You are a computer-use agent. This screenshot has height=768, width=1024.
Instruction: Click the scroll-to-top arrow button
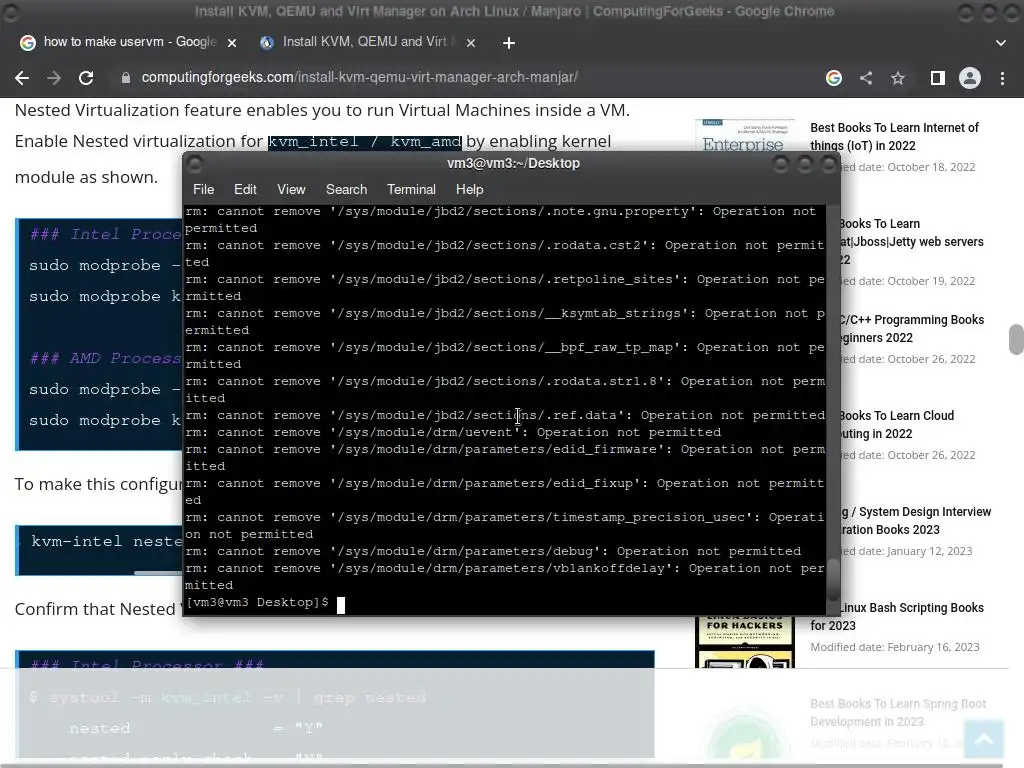pyautogui.click(x=984, y=739)
